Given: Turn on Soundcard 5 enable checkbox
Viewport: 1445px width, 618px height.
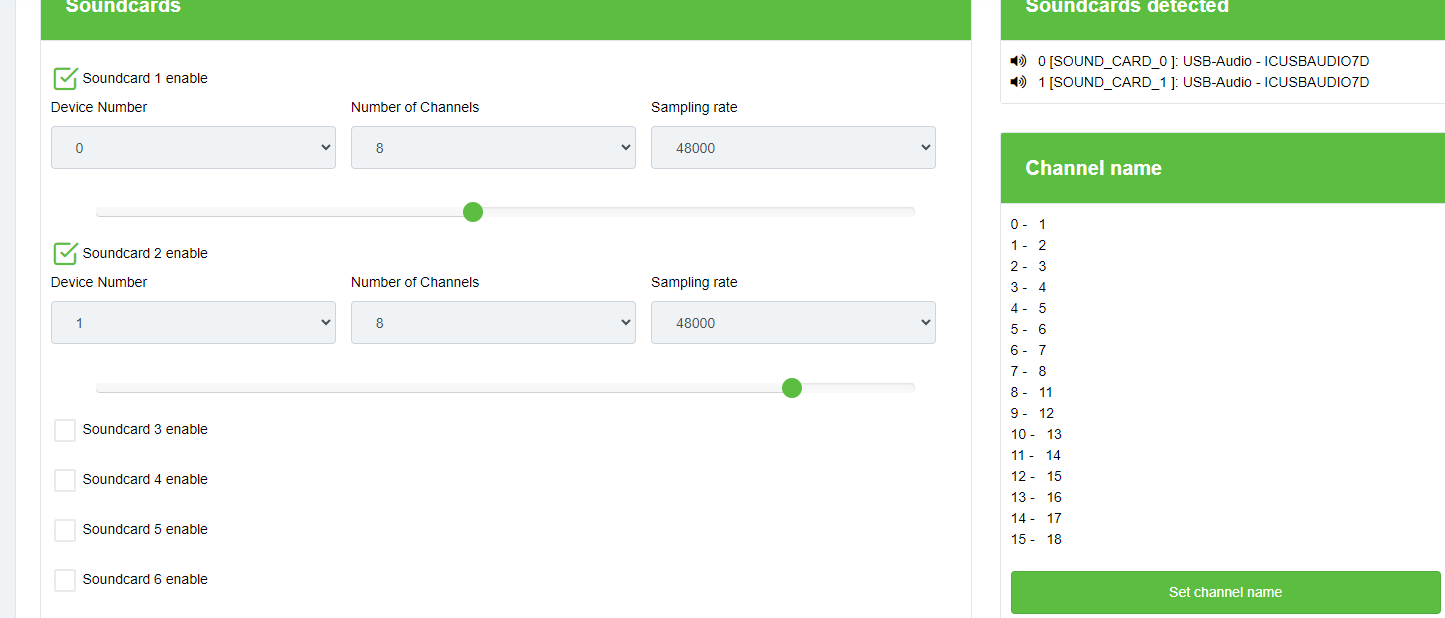Looking at the screenshot, I should click(x=65, y=530).
